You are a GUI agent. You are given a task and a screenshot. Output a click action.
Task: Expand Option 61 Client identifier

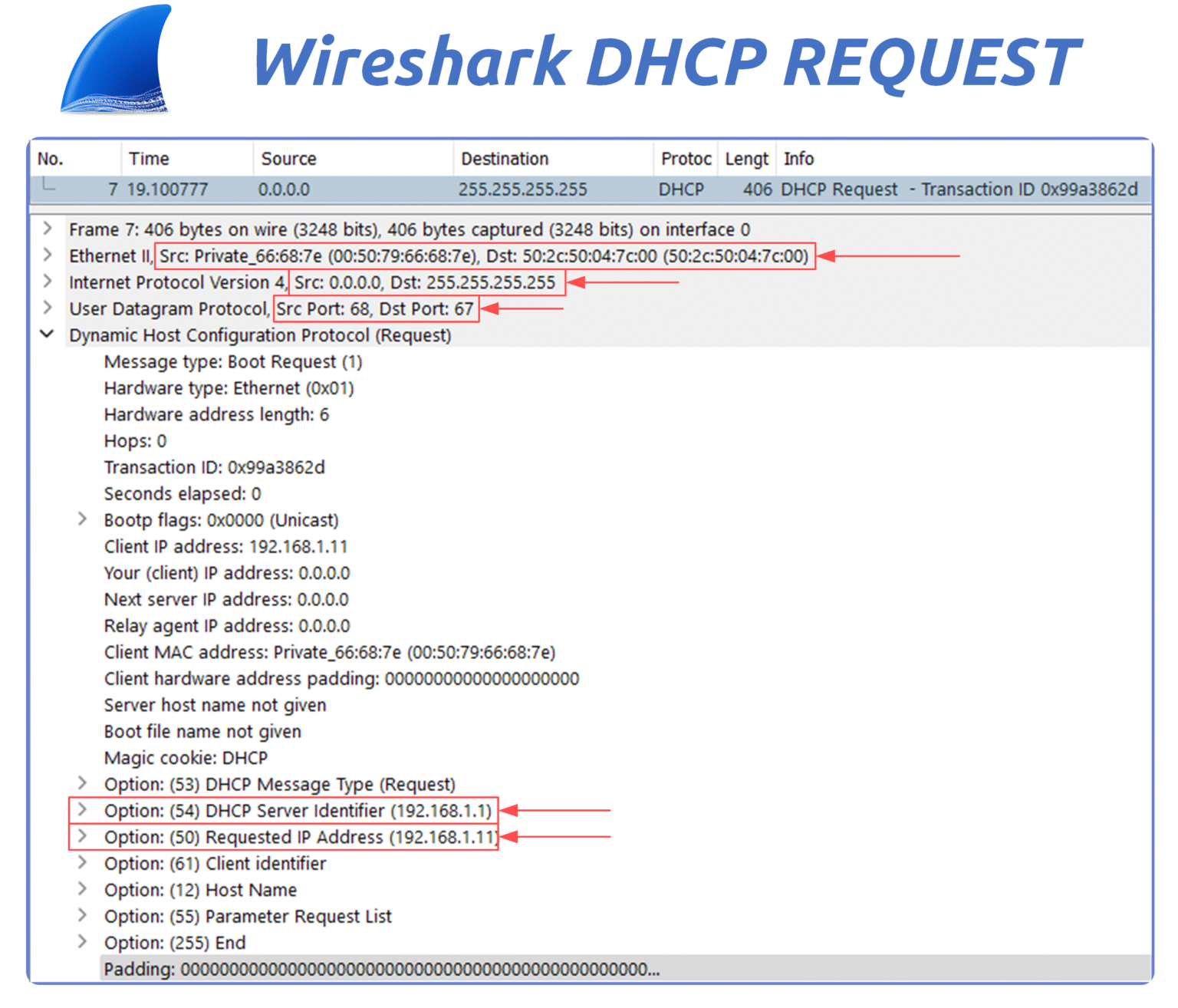click(x=82, y=863)
